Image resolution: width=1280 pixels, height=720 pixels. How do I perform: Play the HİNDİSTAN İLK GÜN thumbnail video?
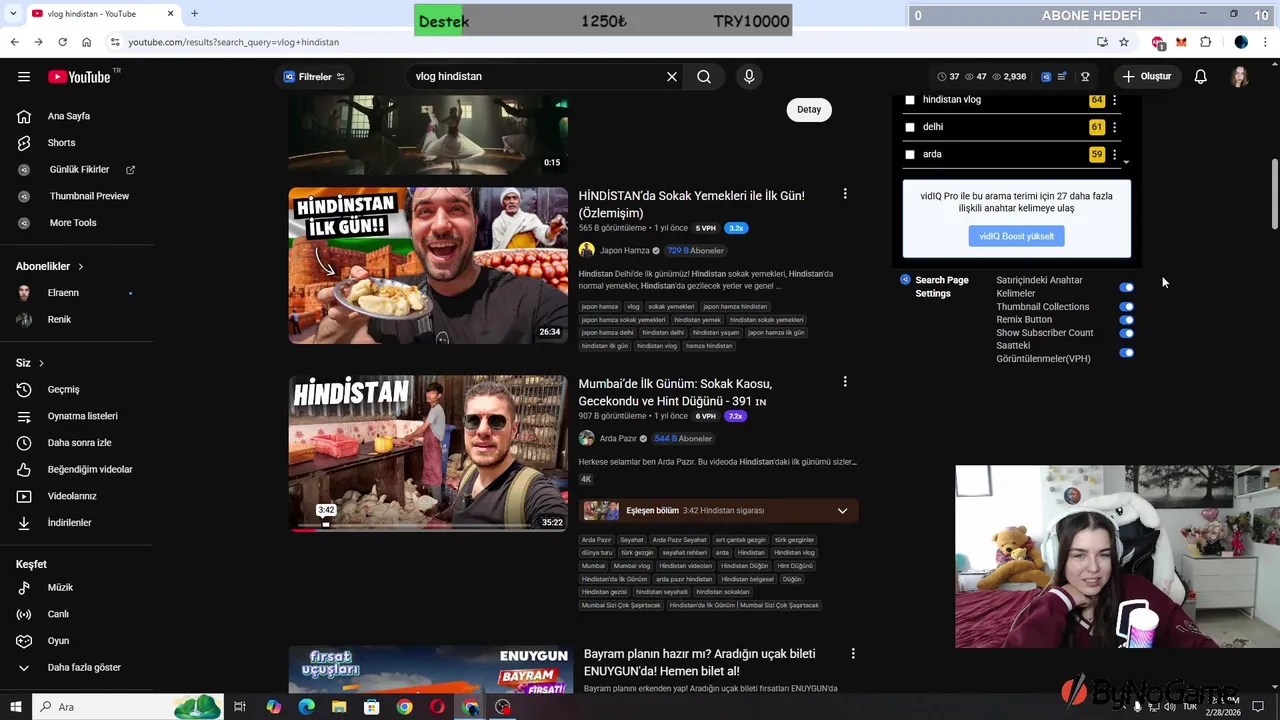point(428,265)
